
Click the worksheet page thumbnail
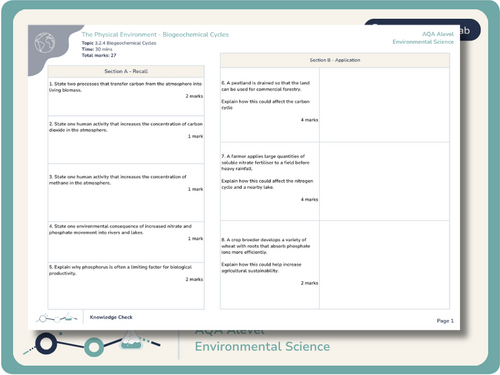244,177
